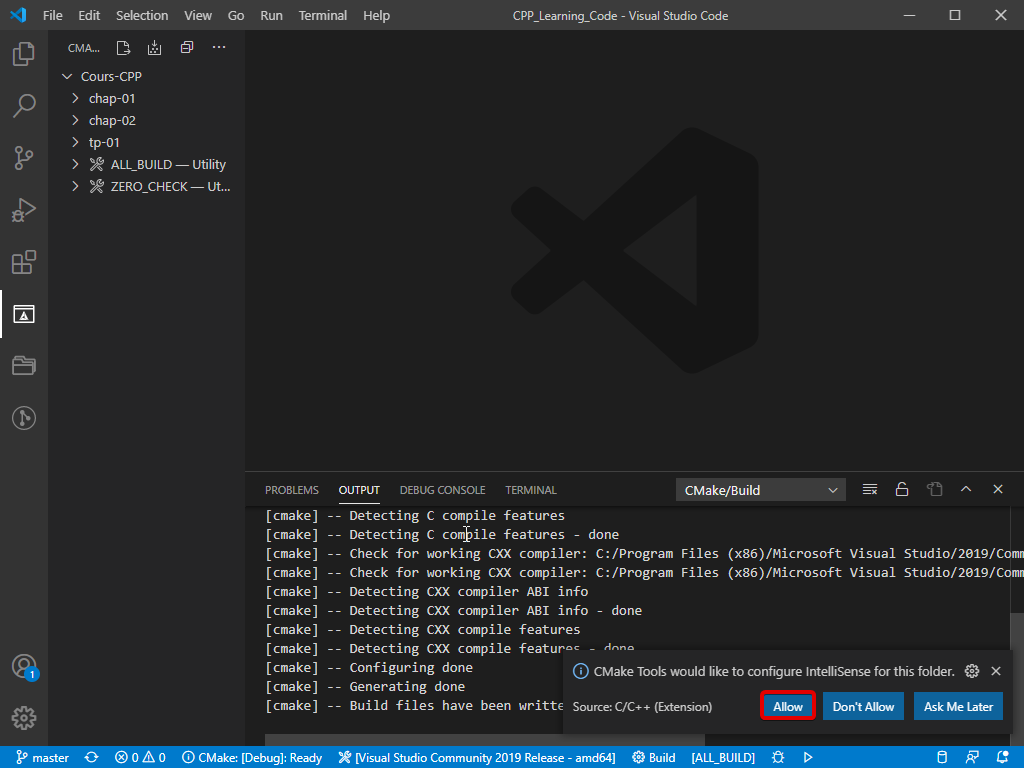Open the Explorer view in activity bar

point(24,54)
